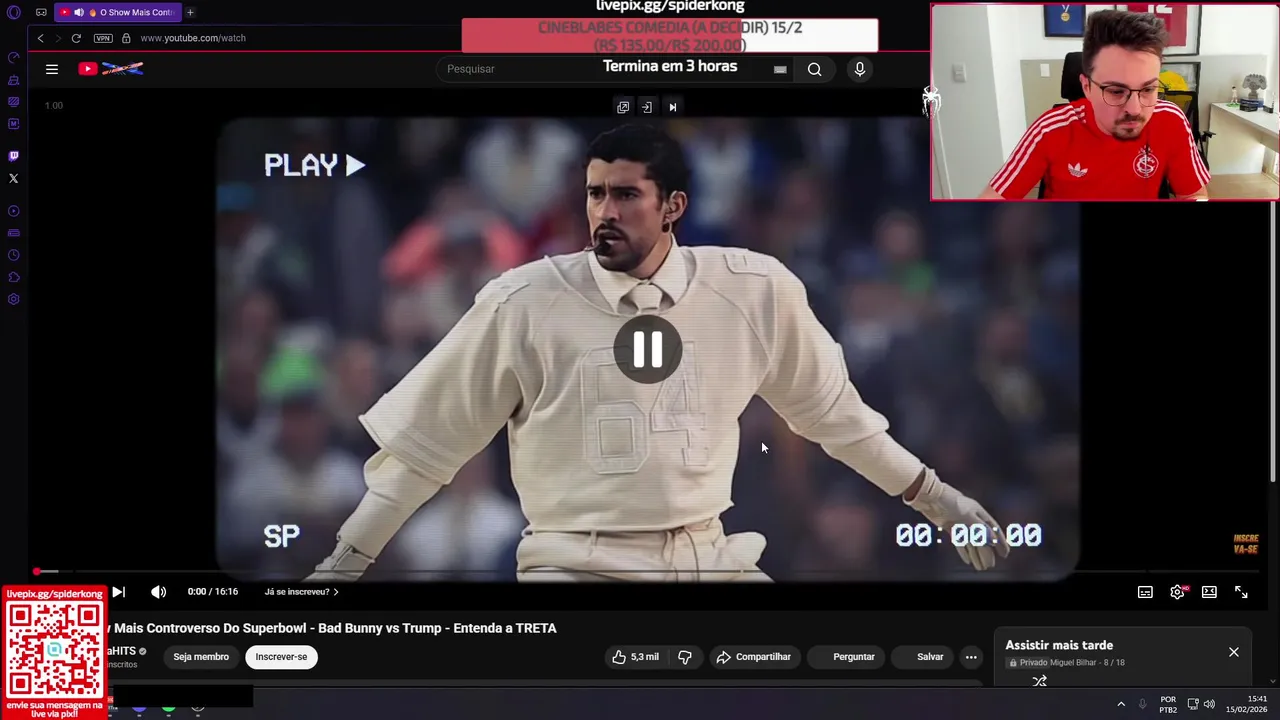1280x720 pixels.
Task: Open Twitch in the sidebar
Action: pos(13,156)
